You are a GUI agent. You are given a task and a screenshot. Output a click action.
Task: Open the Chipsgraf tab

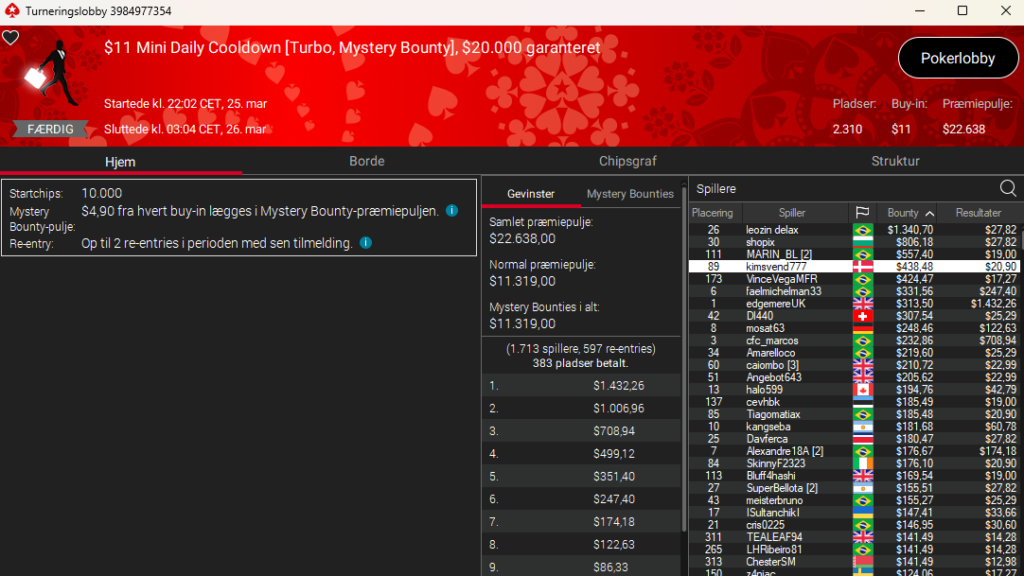coord(628,161)
